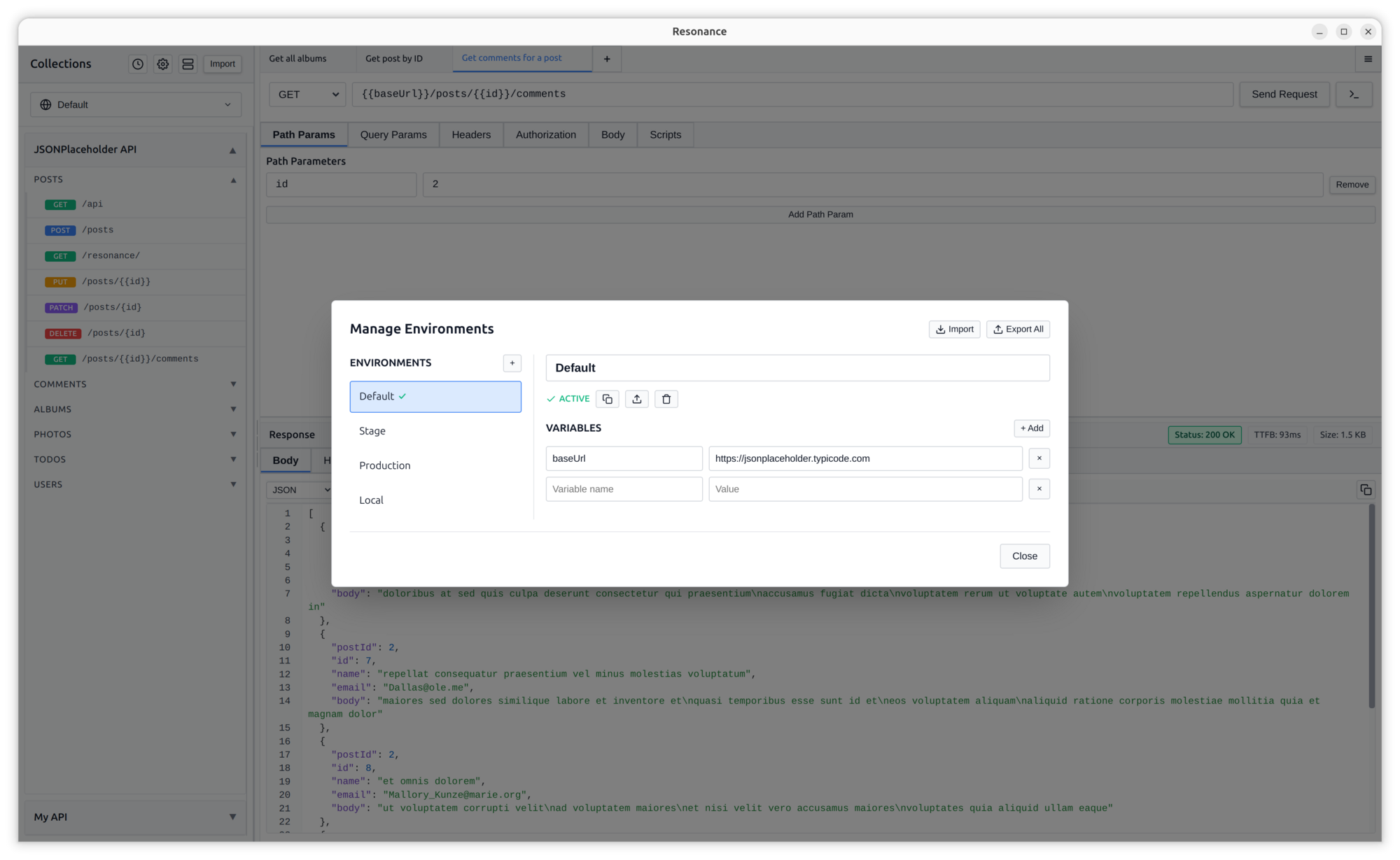Open the GET method dropdown
Image resolution: width=1400 pixels, height=860 pixels.
click(307, 94)
